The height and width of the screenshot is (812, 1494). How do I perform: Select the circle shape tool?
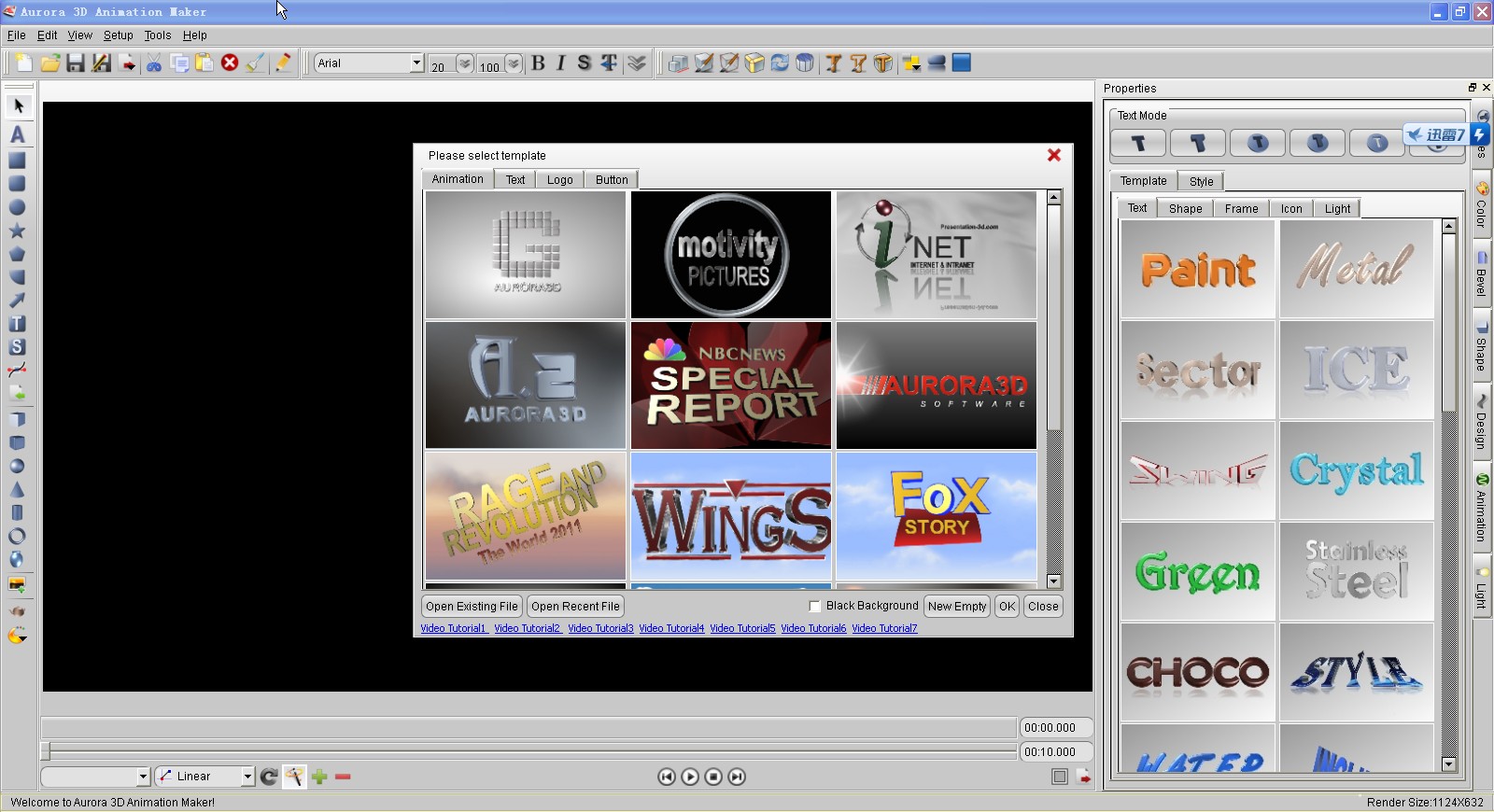[17, 207]
